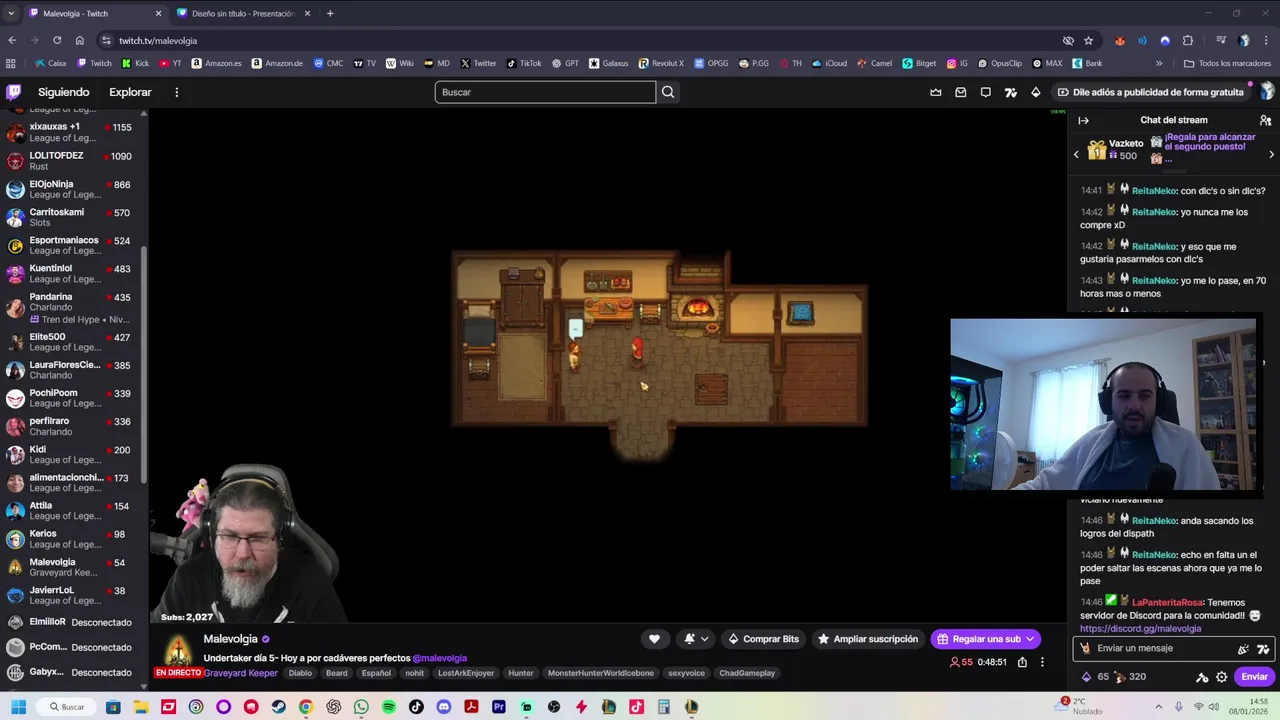Click the search magnifier button

coord(668,92)
